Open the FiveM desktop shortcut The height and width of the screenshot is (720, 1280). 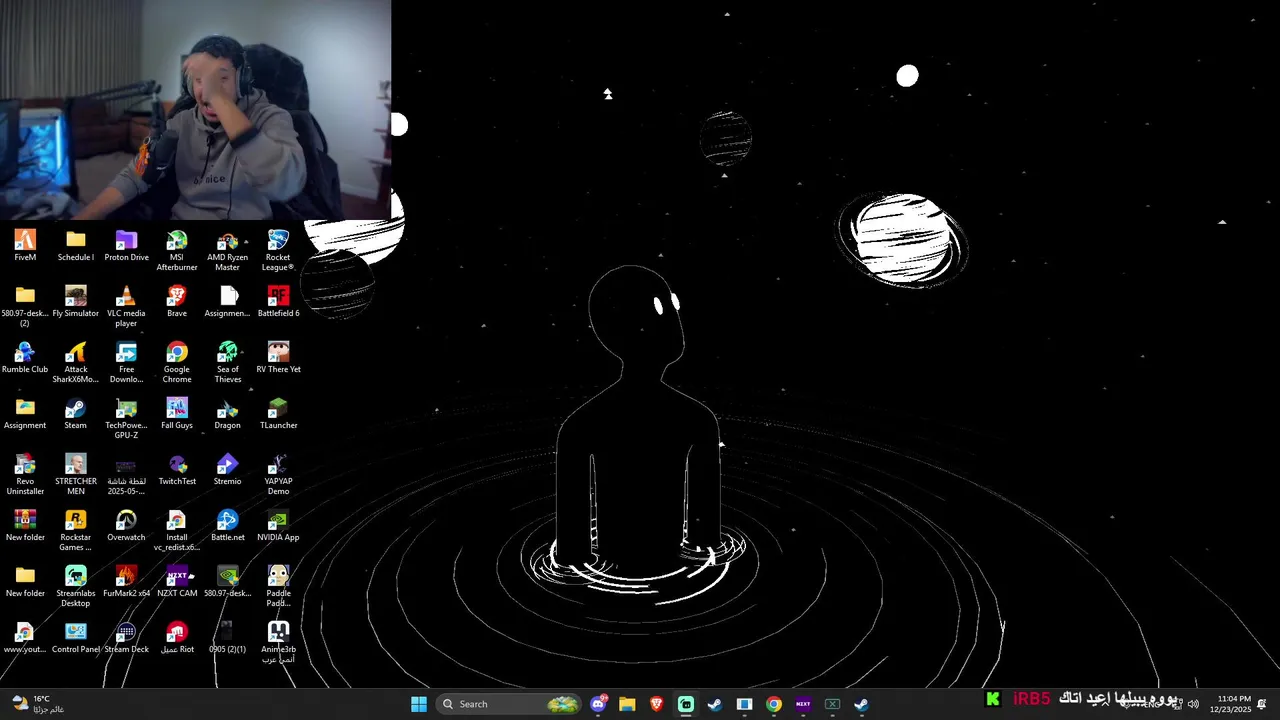[x=25, y=246]
